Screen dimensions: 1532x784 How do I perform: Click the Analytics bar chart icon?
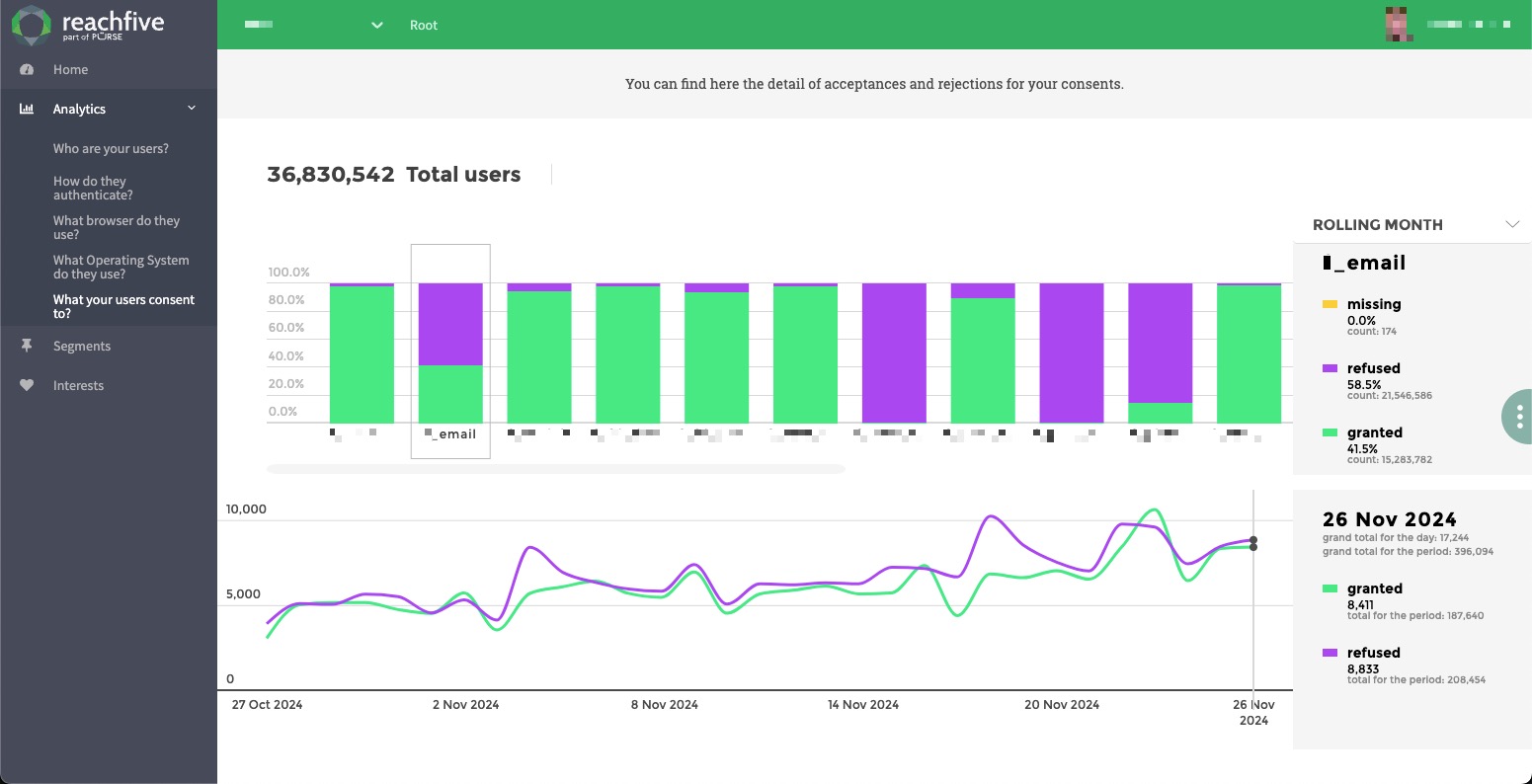tap(27, 109)
